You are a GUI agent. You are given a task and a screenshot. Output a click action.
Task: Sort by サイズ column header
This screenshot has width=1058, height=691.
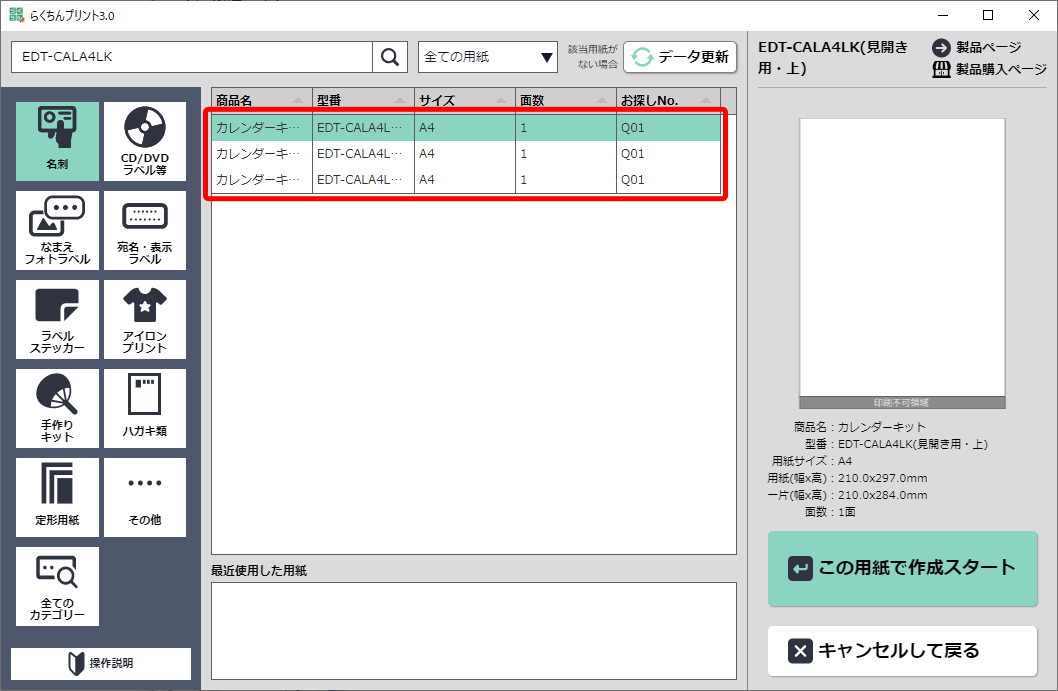click(x=465, y=101)
